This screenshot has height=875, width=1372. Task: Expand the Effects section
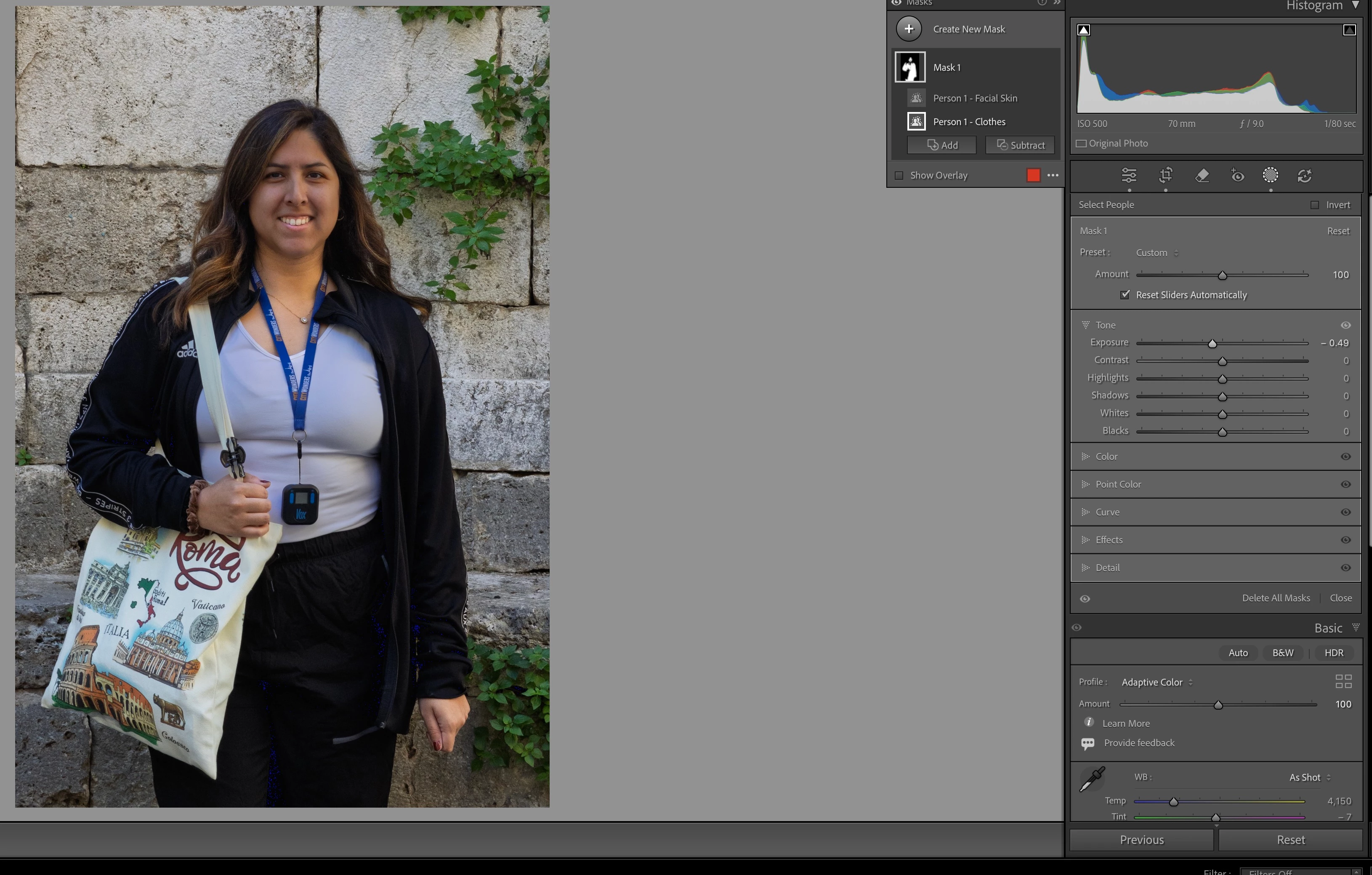1085,540
